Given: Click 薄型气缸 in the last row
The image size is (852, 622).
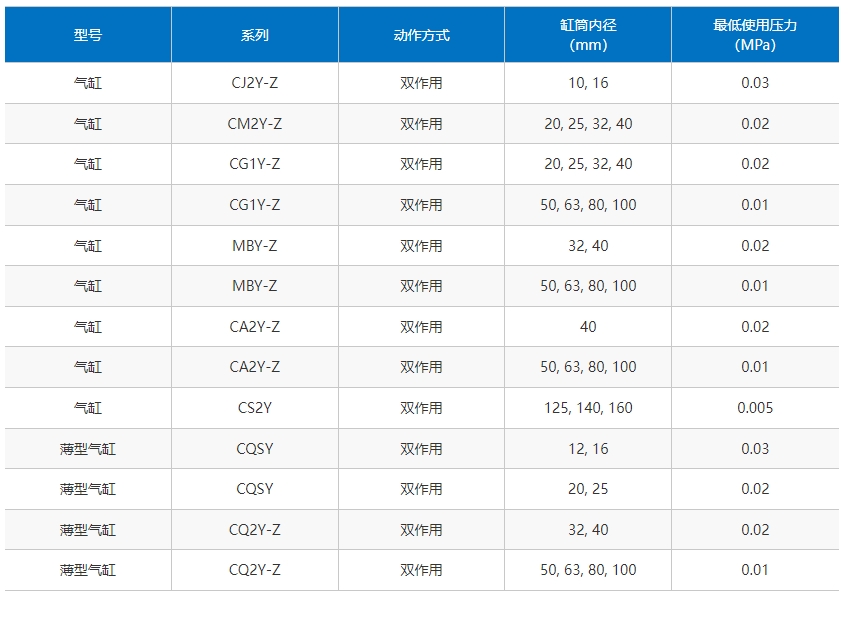Looking at the screenshot, I should 88,570.
